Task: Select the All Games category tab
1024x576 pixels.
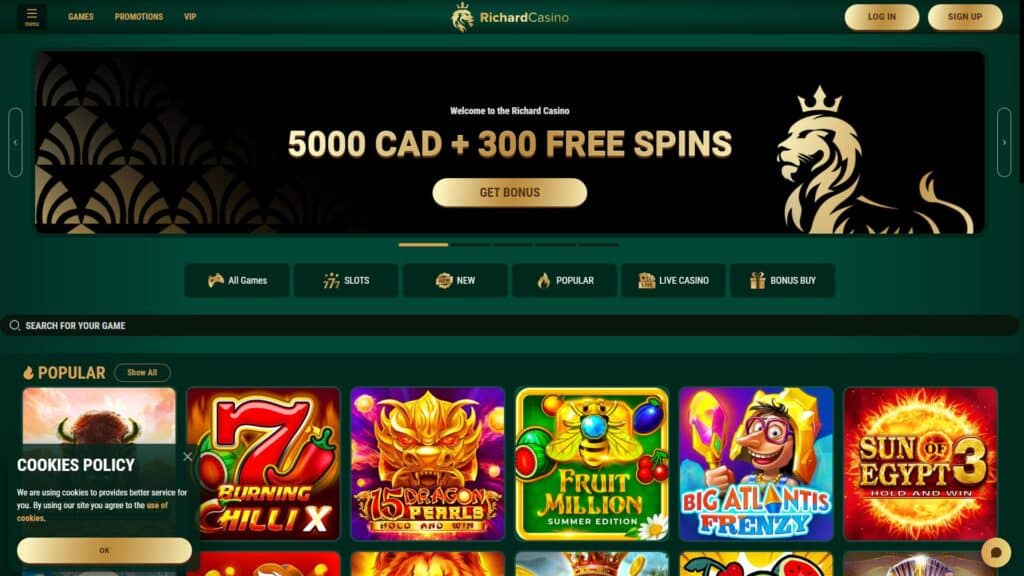Action: (x=237, y=281)
